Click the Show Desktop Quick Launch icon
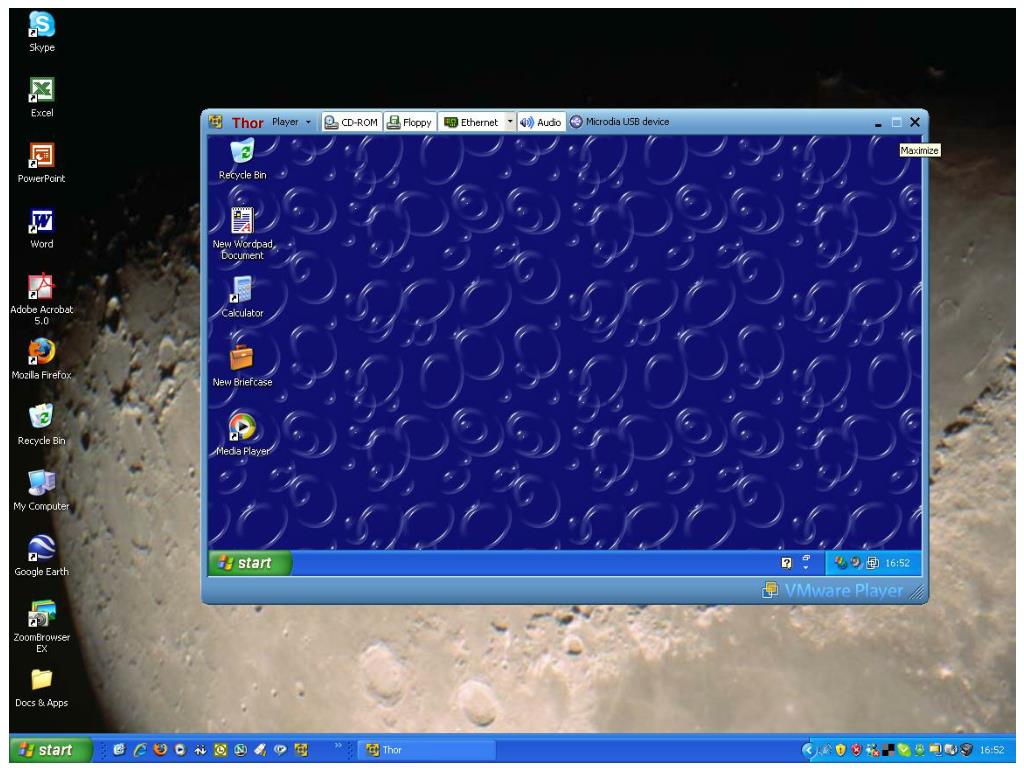 [x=120, y=750]
